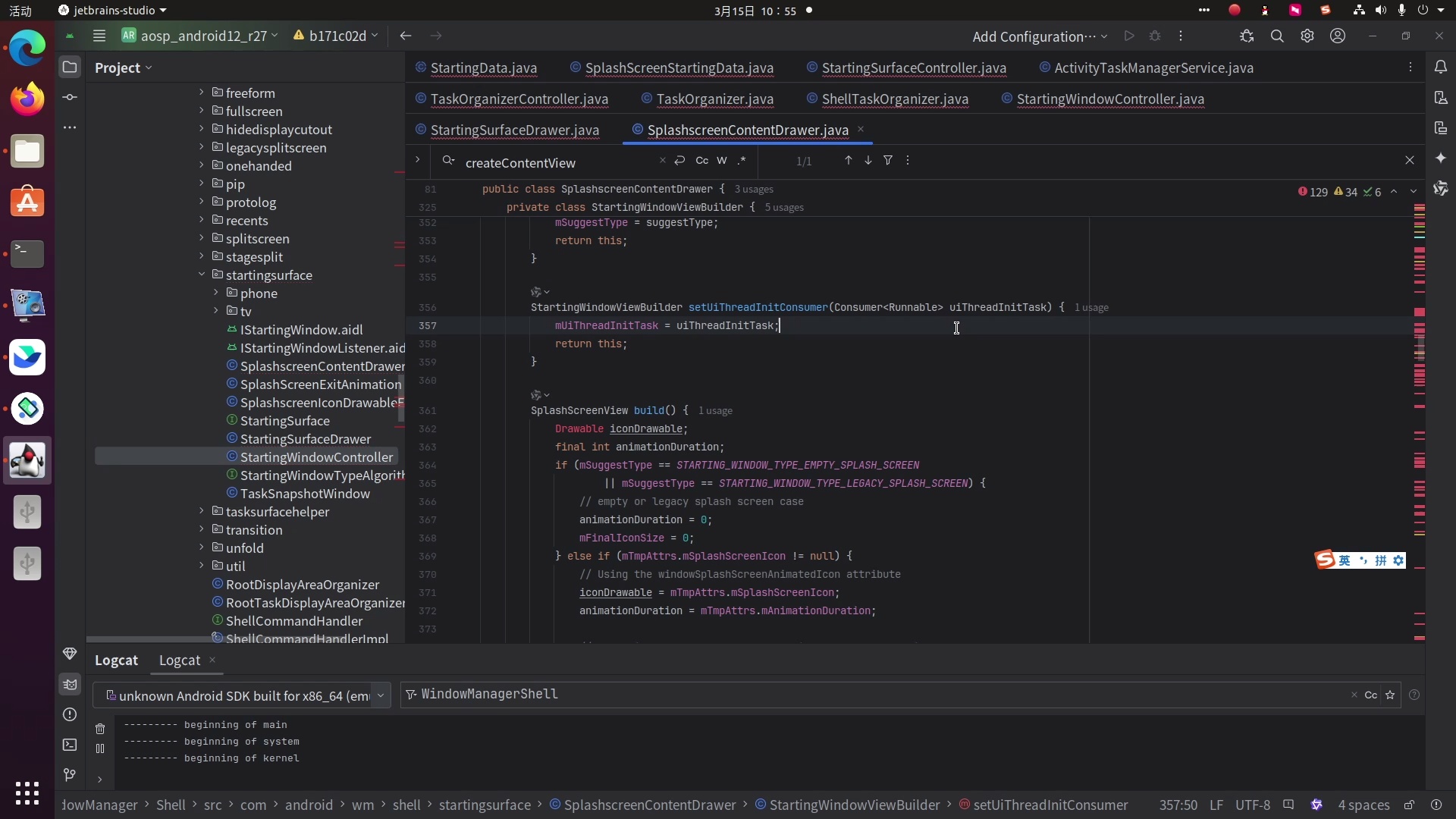Open IDE settings gear icon
This screenshot has width=1456, height=819.
pyautogui.click(x=1307, y=36)
